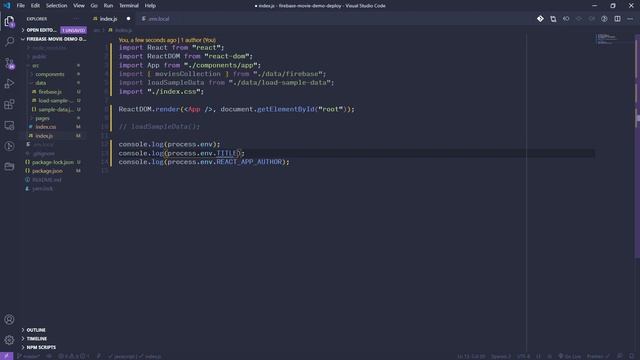The height and width of the screenshot is (360, 640).
Task: Click the circled-arrow timeline icon in editor toolbar
Action: (x=604, y=19)
